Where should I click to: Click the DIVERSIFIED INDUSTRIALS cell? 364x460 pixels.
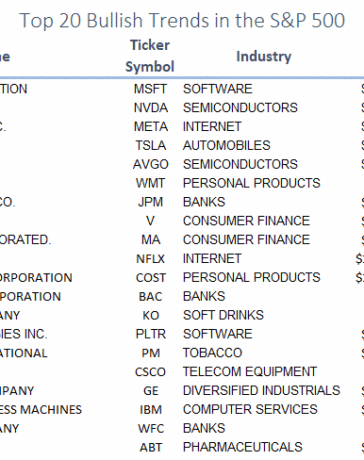click(261, 390)
